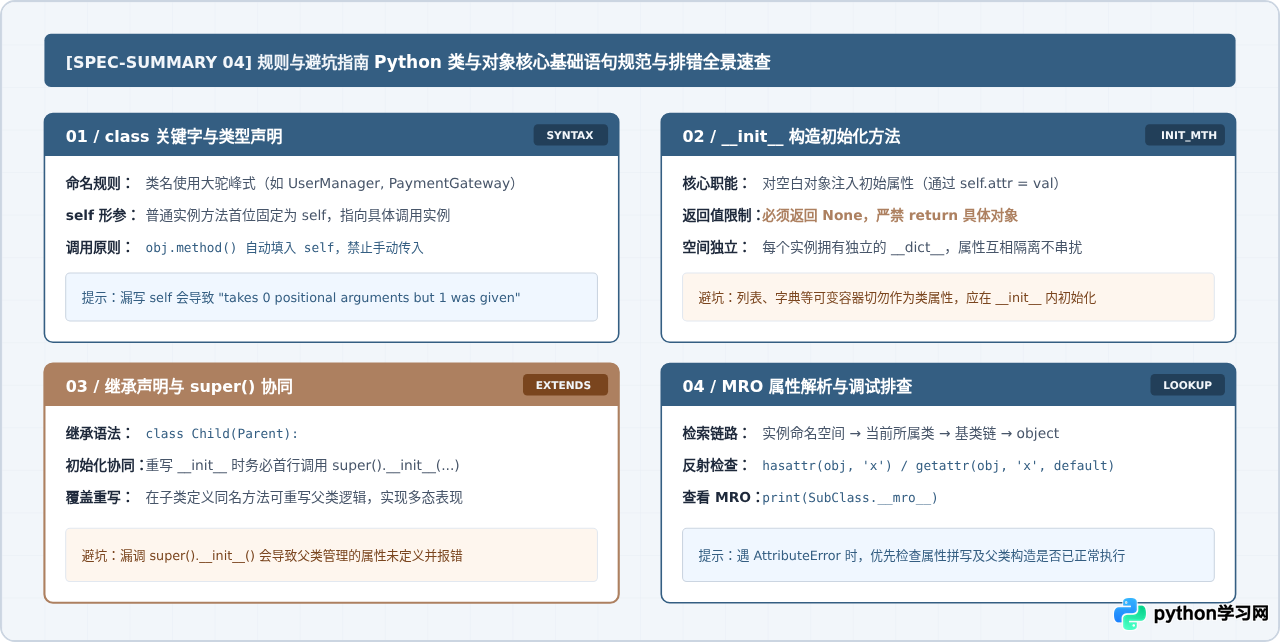Viewport: 1280px width, 642px height.
Task: Click the '检索链路：' label
Action: (716, 433)
